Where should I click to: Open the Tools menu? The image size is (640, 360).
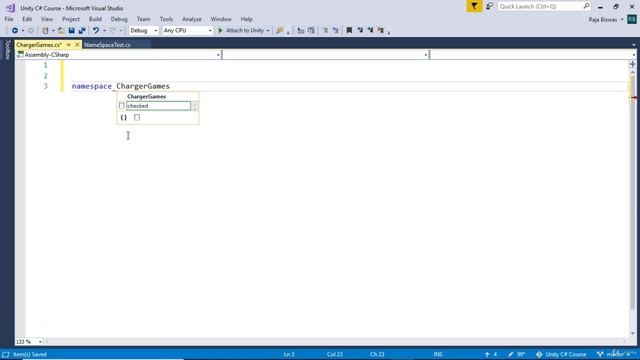(166, 19)
